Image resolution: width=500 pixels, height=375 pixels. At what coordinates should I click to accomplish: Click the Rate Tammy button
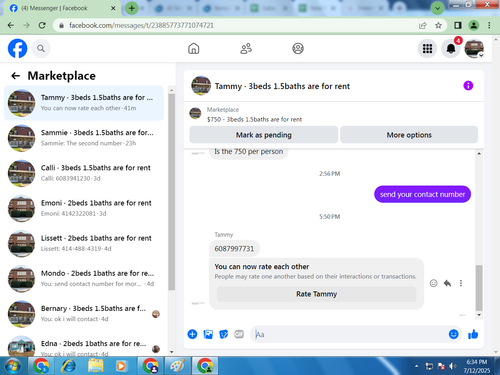click(316, 294)
